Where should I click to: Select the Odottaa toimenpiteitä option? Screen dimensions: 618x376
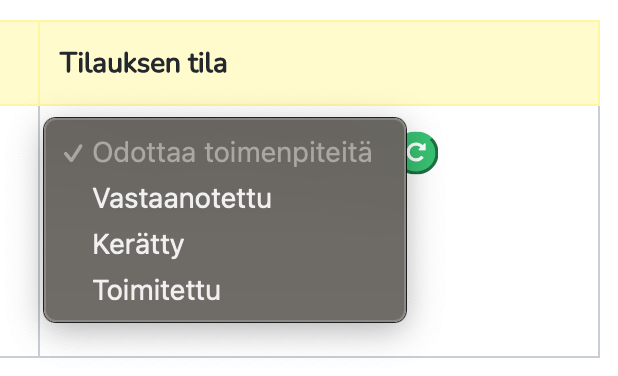[x=225, y=153]
